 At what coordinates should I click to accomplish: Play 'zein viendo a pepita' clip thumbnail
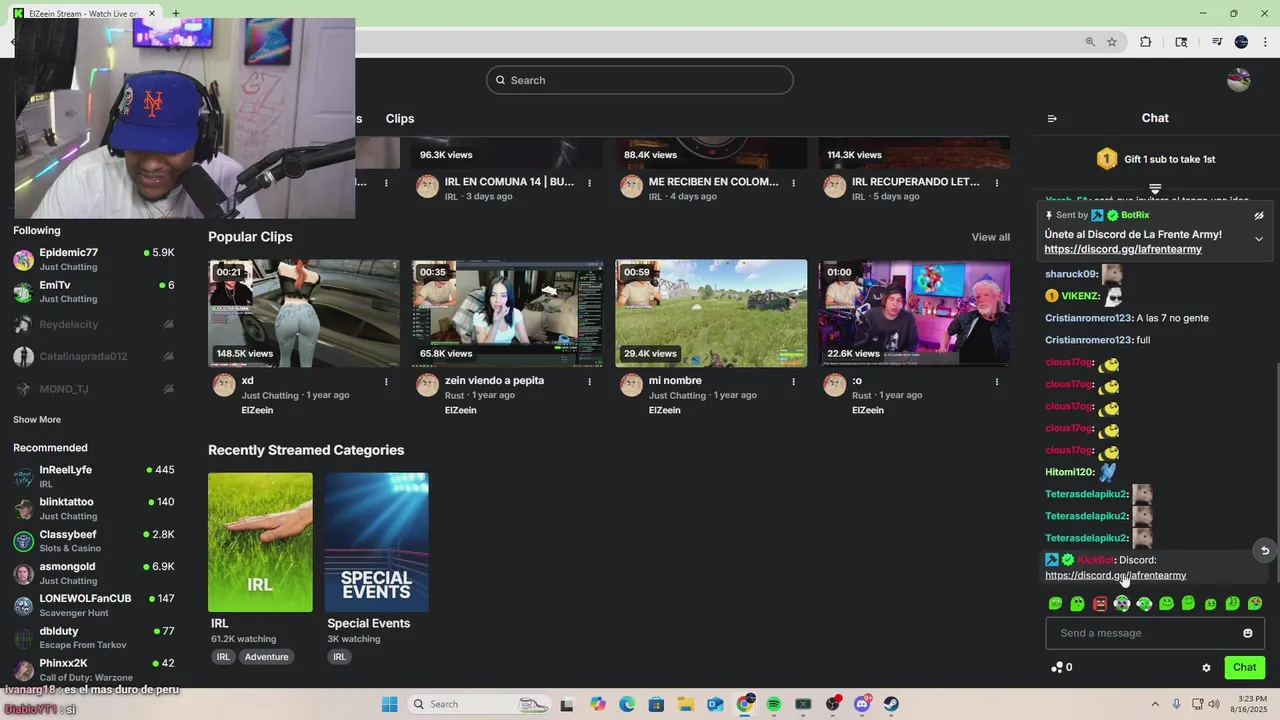click(508, 313)
